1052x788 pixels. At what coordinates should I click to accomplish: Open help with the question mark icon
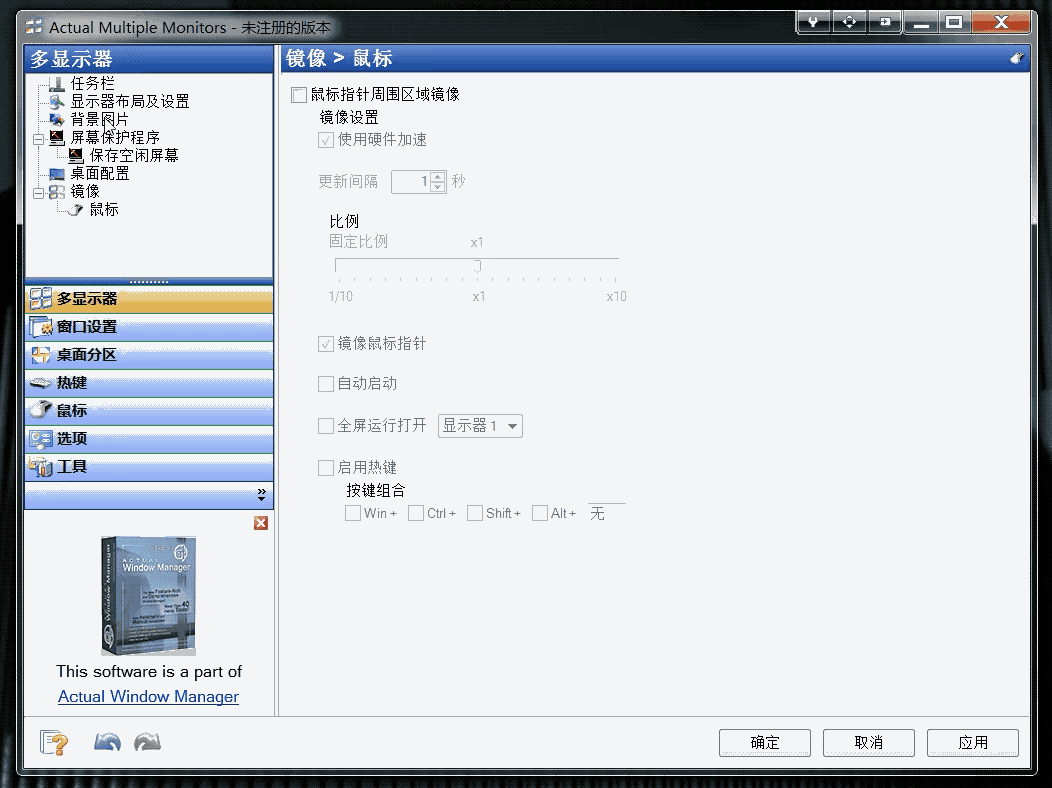(54, 742)
